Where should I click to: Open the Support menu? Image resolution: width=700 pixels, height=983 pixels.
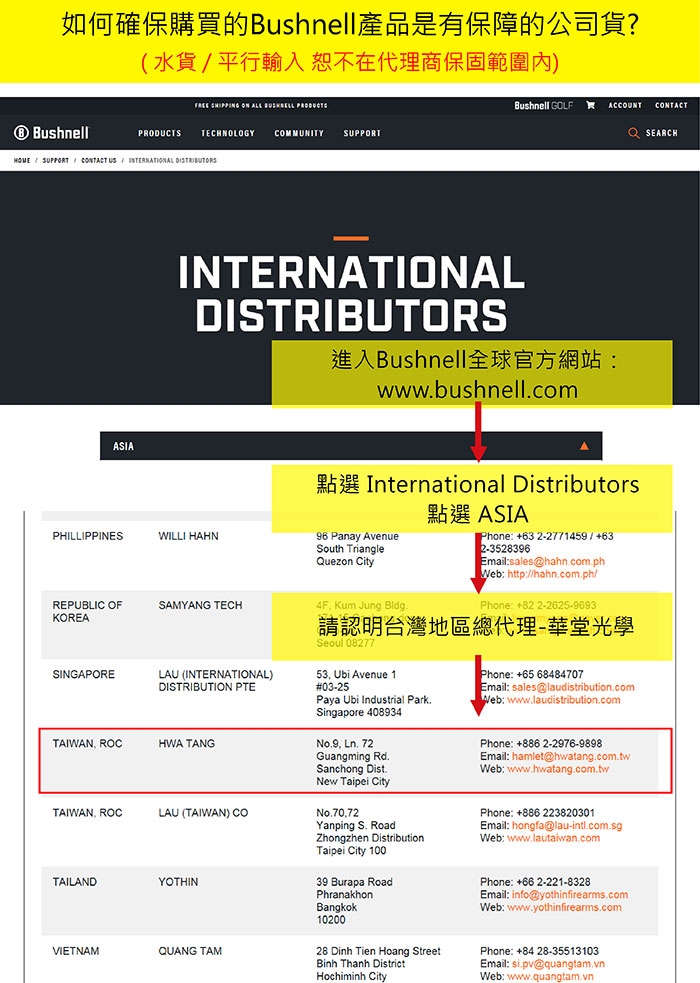pos(362,133)
